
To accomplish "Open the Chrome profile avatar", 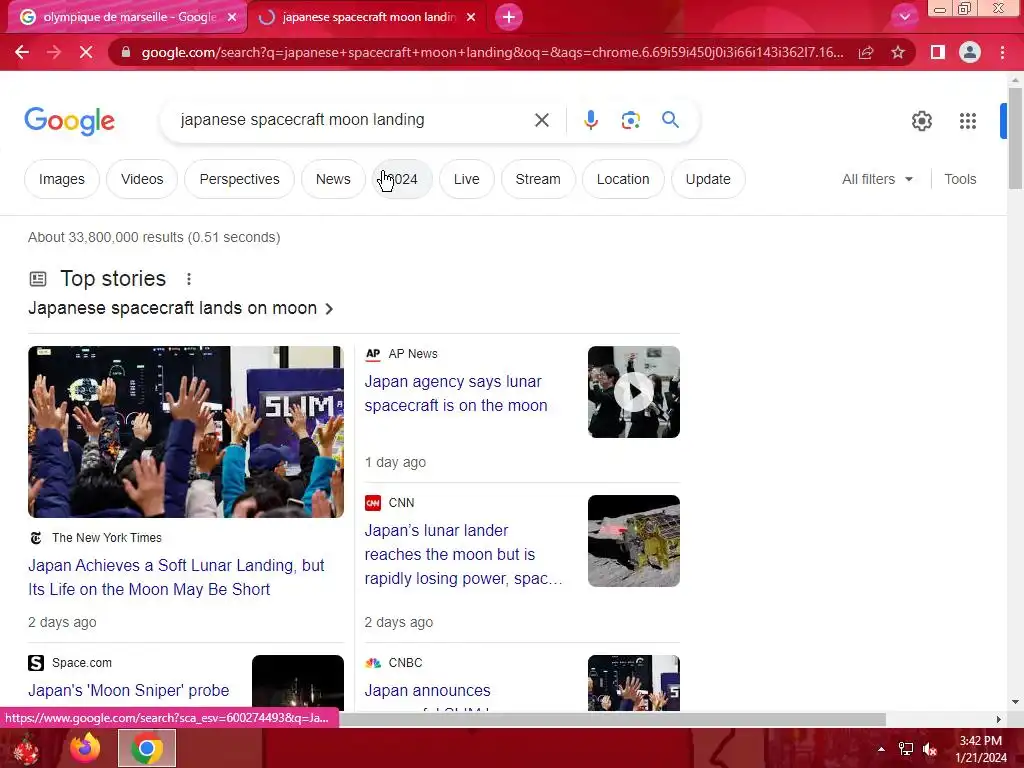I will tap(970, 52).
